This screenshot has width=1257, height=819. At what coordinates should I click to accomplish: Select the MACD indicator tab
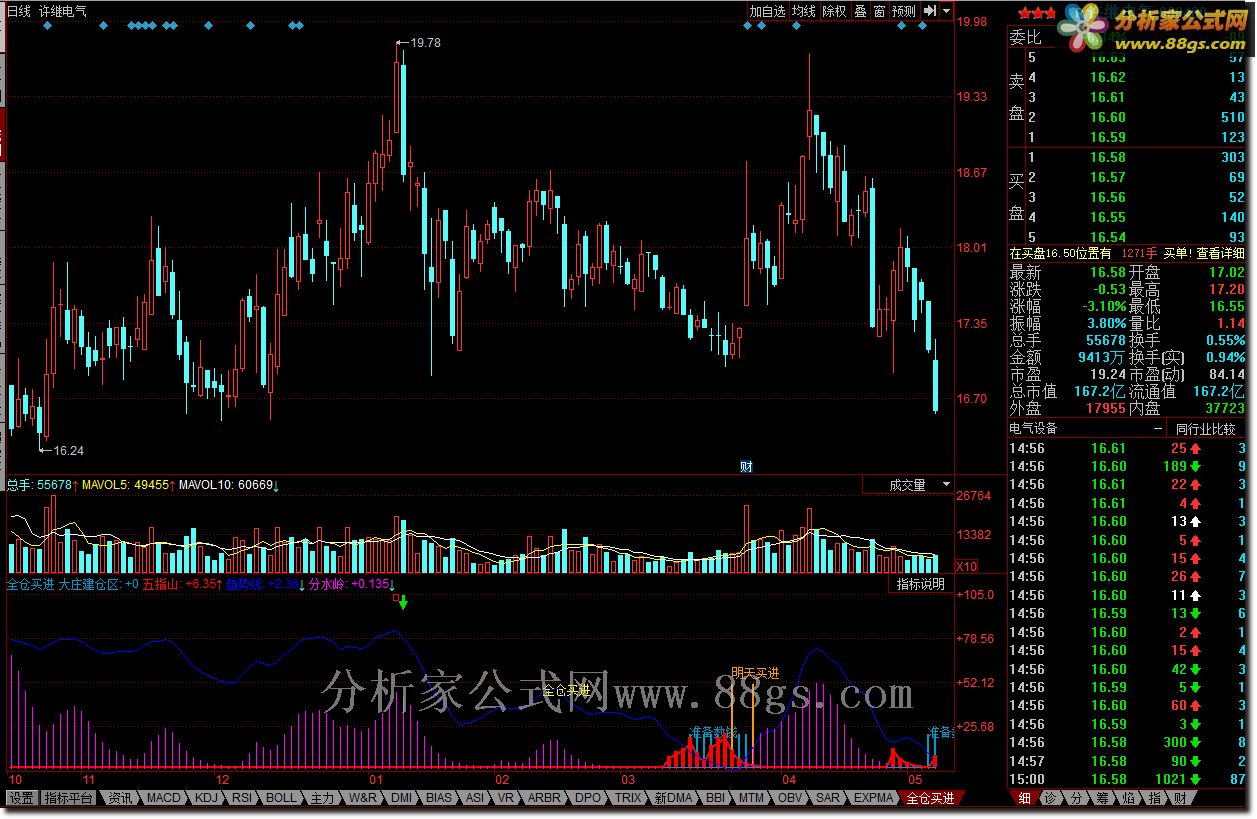(163, 798)
